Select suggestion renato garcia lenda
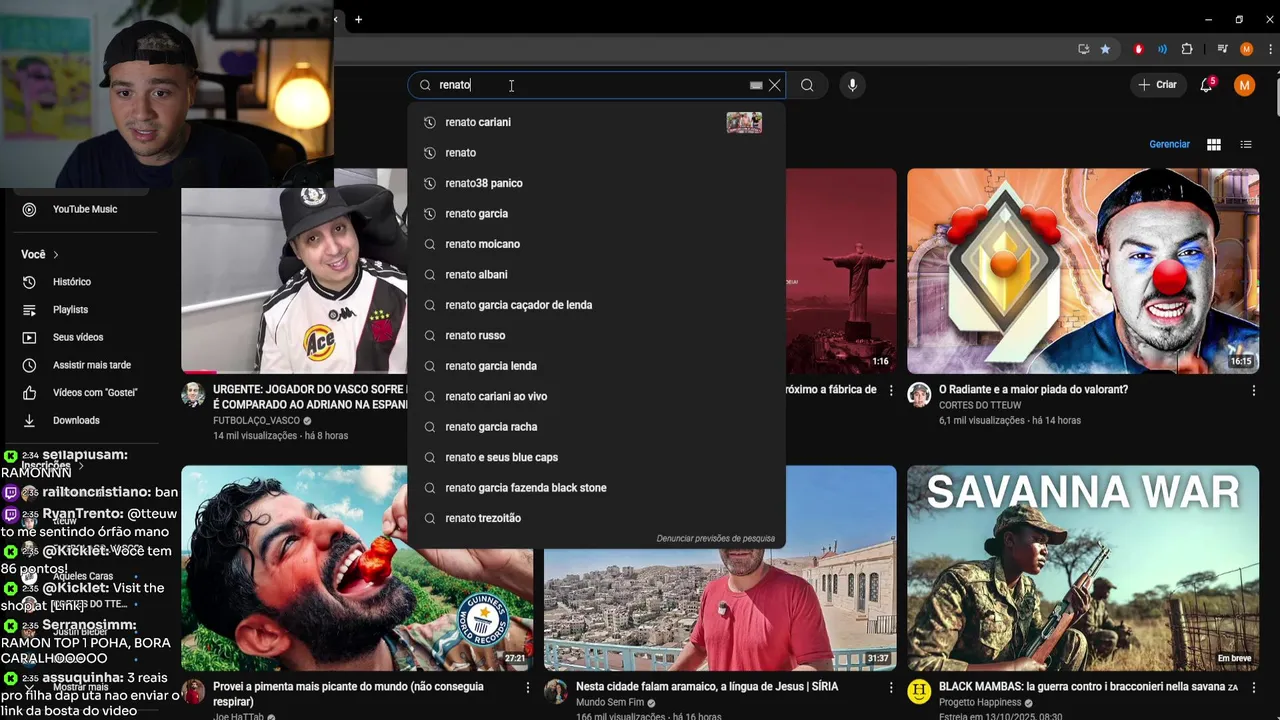Image resolution: width=1280 pixels, height=720 pixels. (x=596, y=366)
